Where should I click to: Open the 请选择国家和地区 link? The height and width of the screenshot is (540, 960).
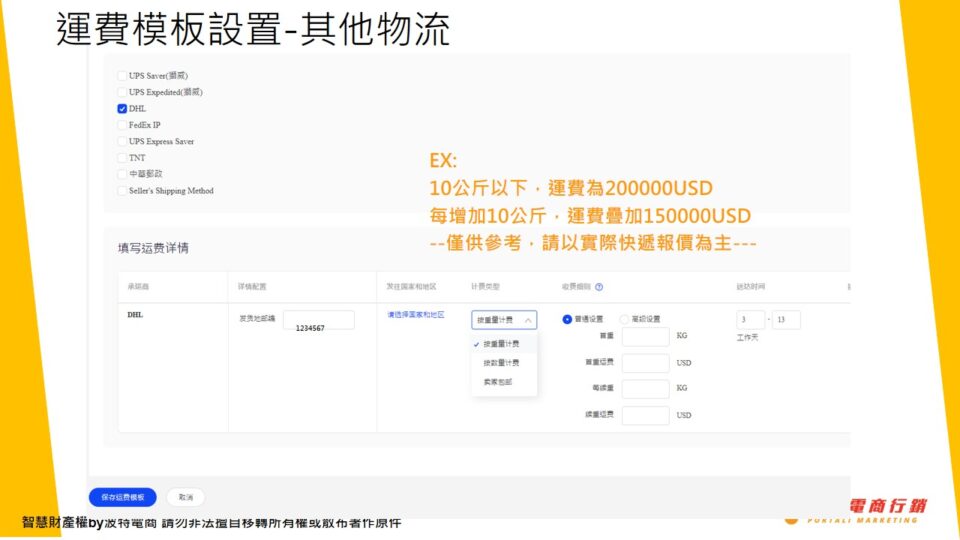click(x=416, y=315)
